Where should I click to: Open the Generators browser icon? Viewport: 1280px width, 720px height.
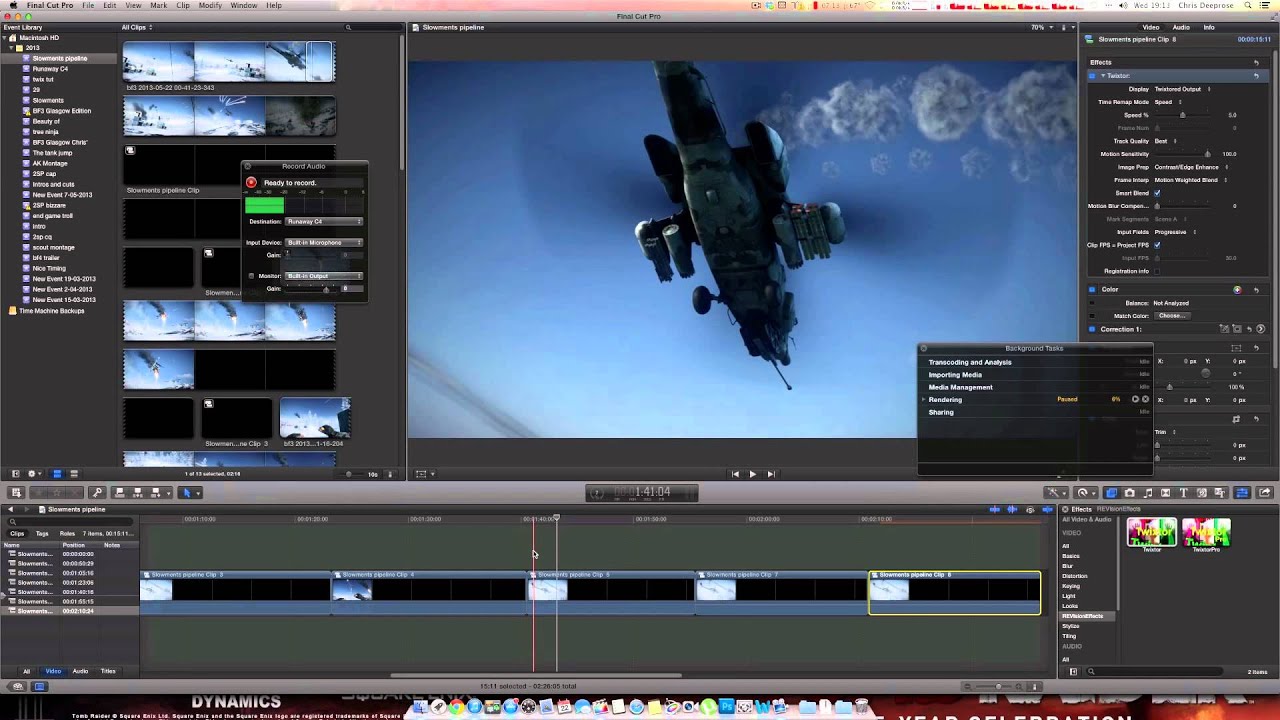1202,492
